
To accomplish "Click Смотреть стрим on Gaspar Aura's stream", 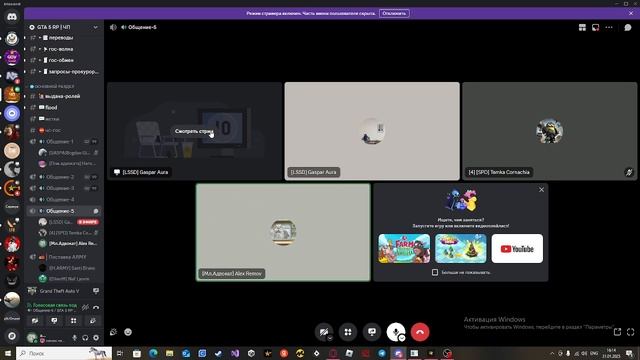I will pos(194,131).
